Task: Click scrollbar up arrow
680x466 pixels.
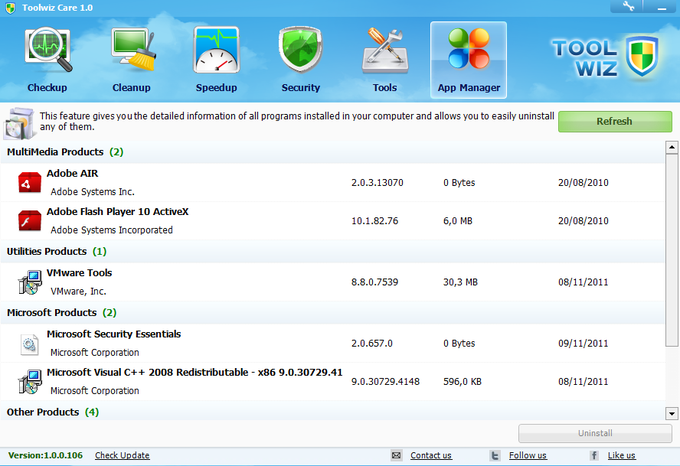Action: tap(672, 147)
